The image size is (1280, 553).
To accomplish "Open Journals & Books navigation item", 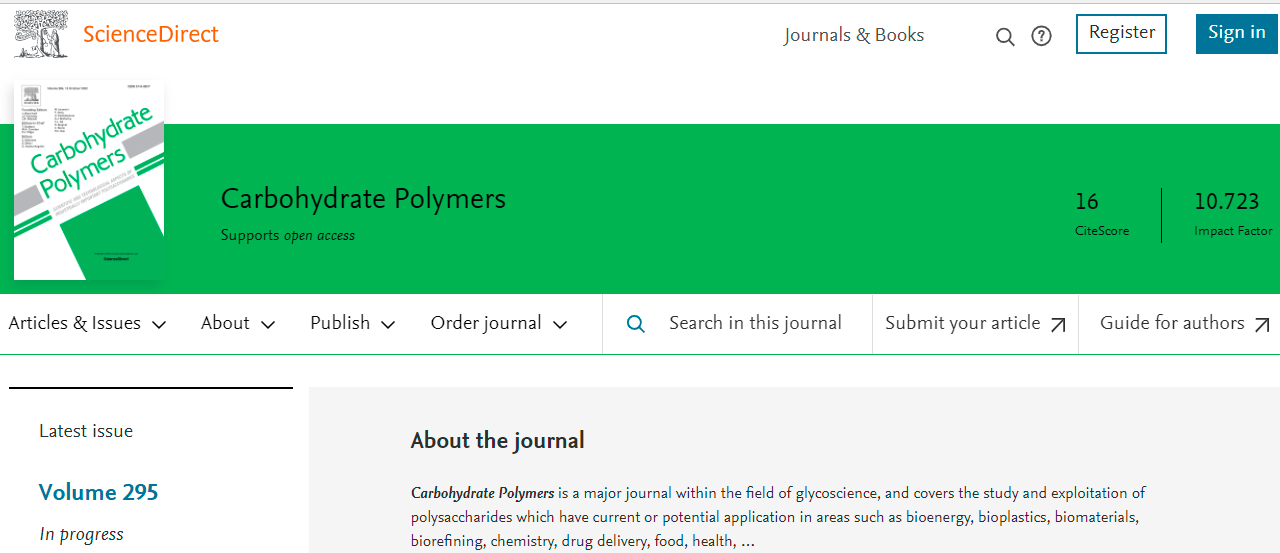I will (854, 35).
